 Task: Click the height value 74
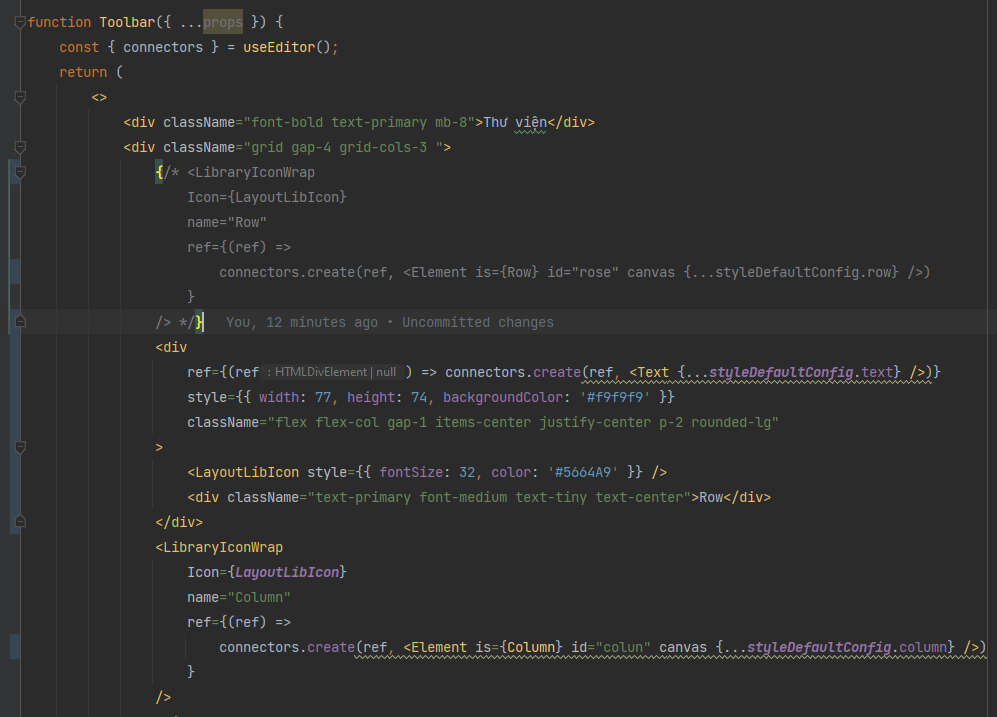coord(419,397)
